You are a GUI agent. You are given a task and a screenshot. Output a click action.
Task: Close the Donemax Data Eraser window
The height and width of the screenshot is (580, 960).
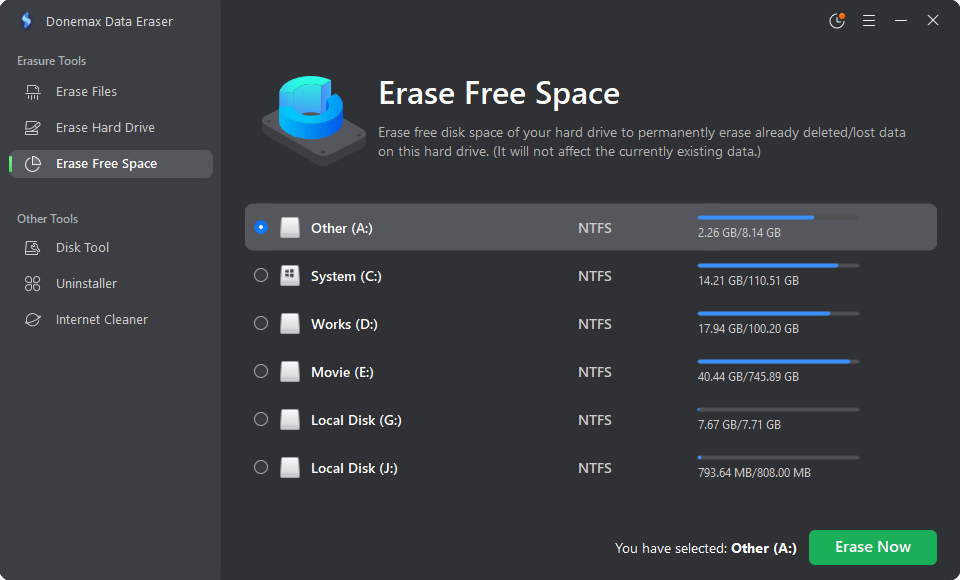point(932,21)
